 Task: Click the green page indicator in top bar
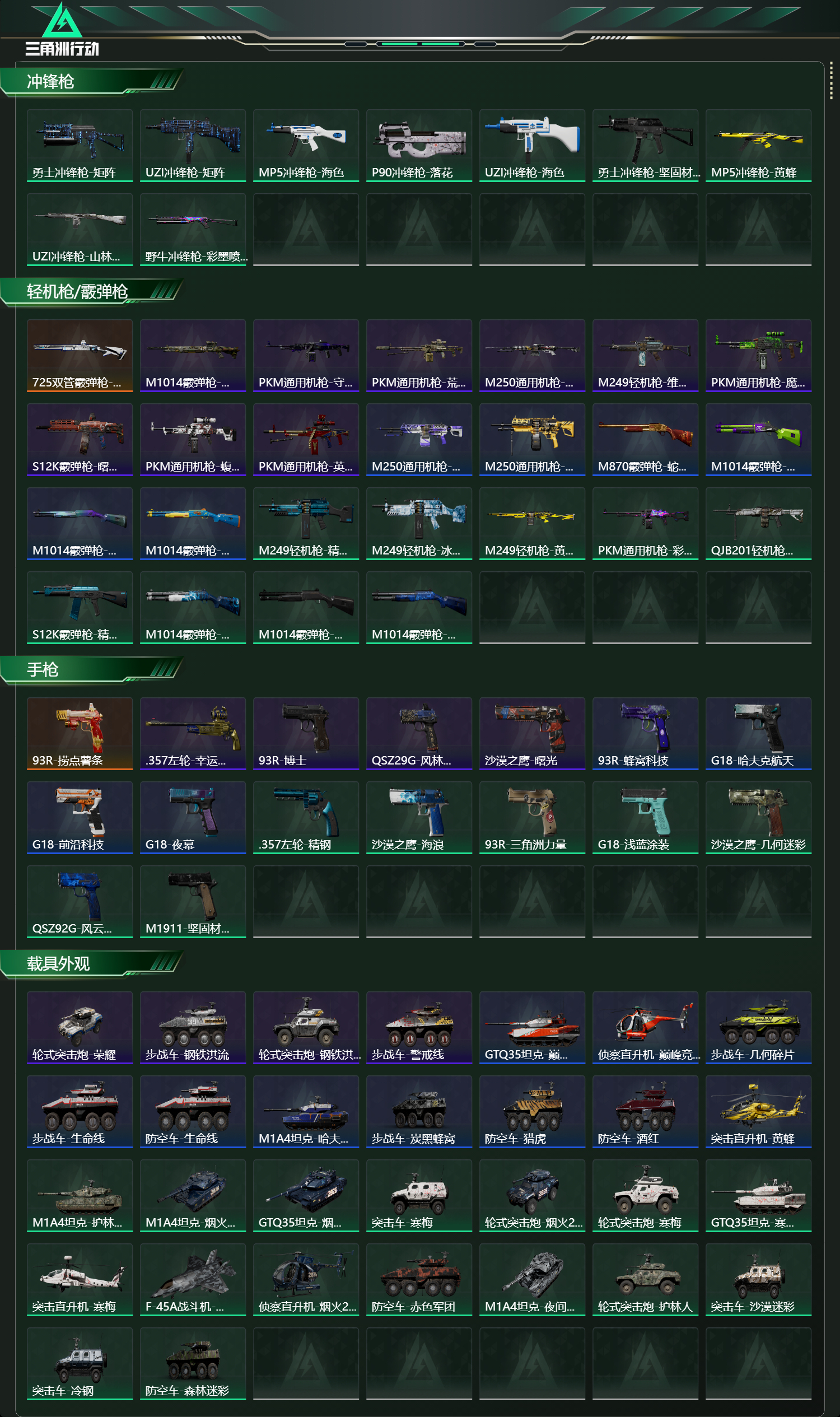click(x=420, y=44)
